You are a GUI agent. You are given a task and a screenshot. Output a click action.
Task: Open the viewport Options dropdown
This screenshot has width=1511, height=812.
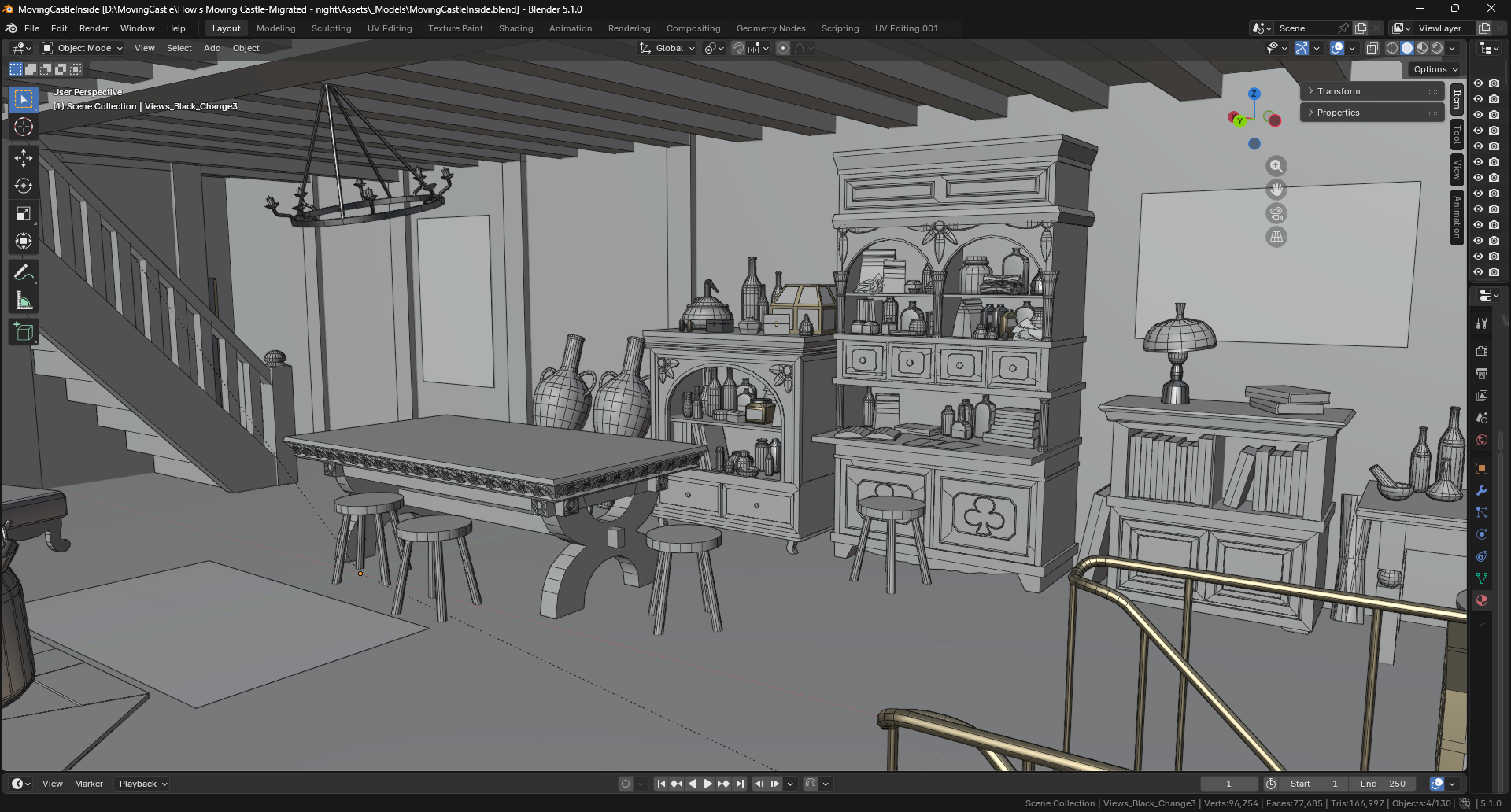(x=1435, y=69)
